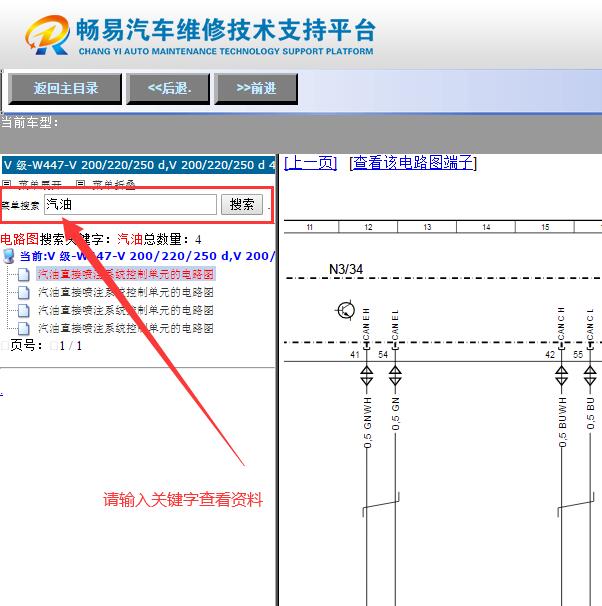Image resolution: width=602 pixels, height=606 pixels.
Task: Click the N3/34 component label in diagram
Action: [x=346, y=269]
